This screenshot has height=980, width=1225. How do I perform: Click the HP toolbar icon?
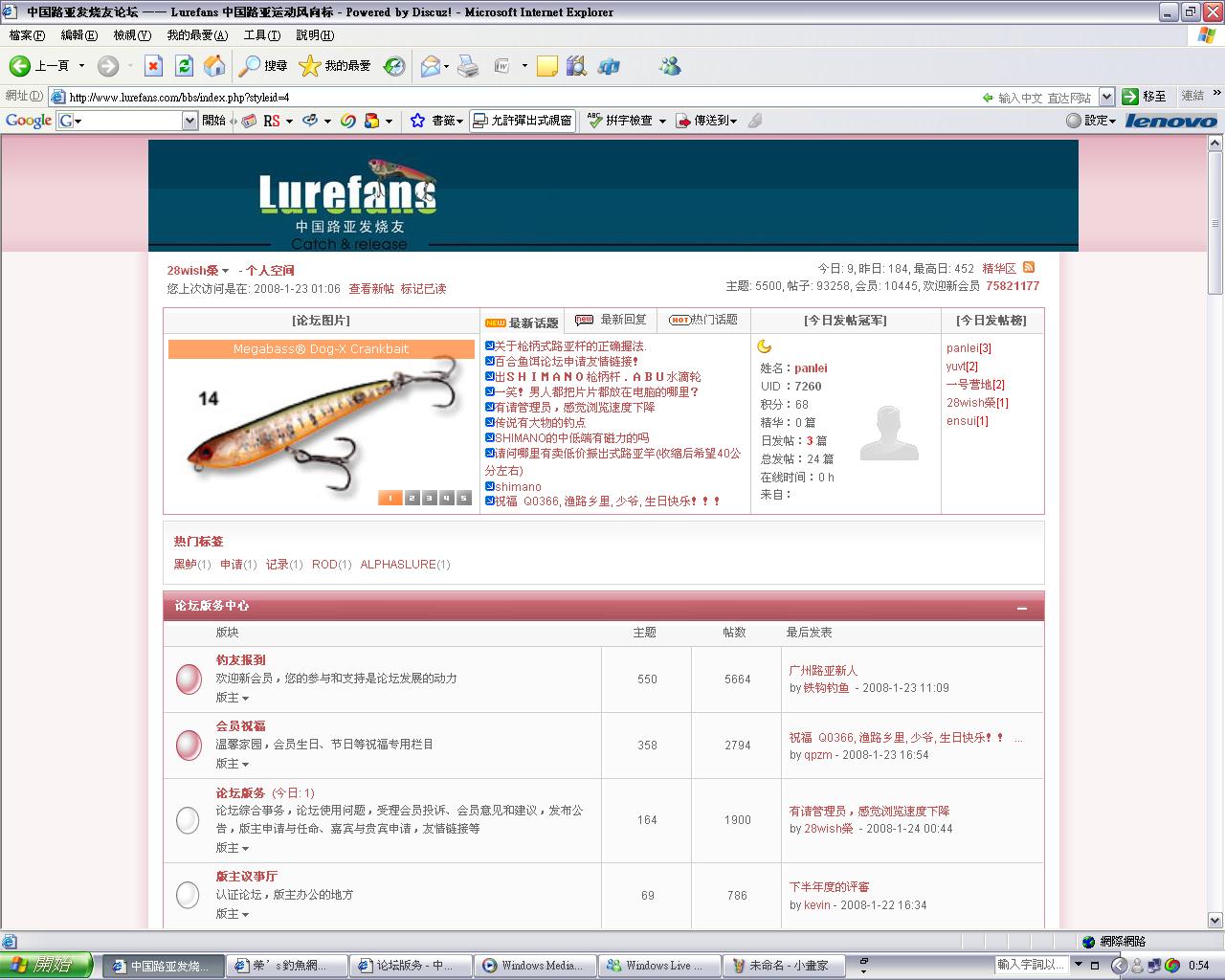(609, 66)
